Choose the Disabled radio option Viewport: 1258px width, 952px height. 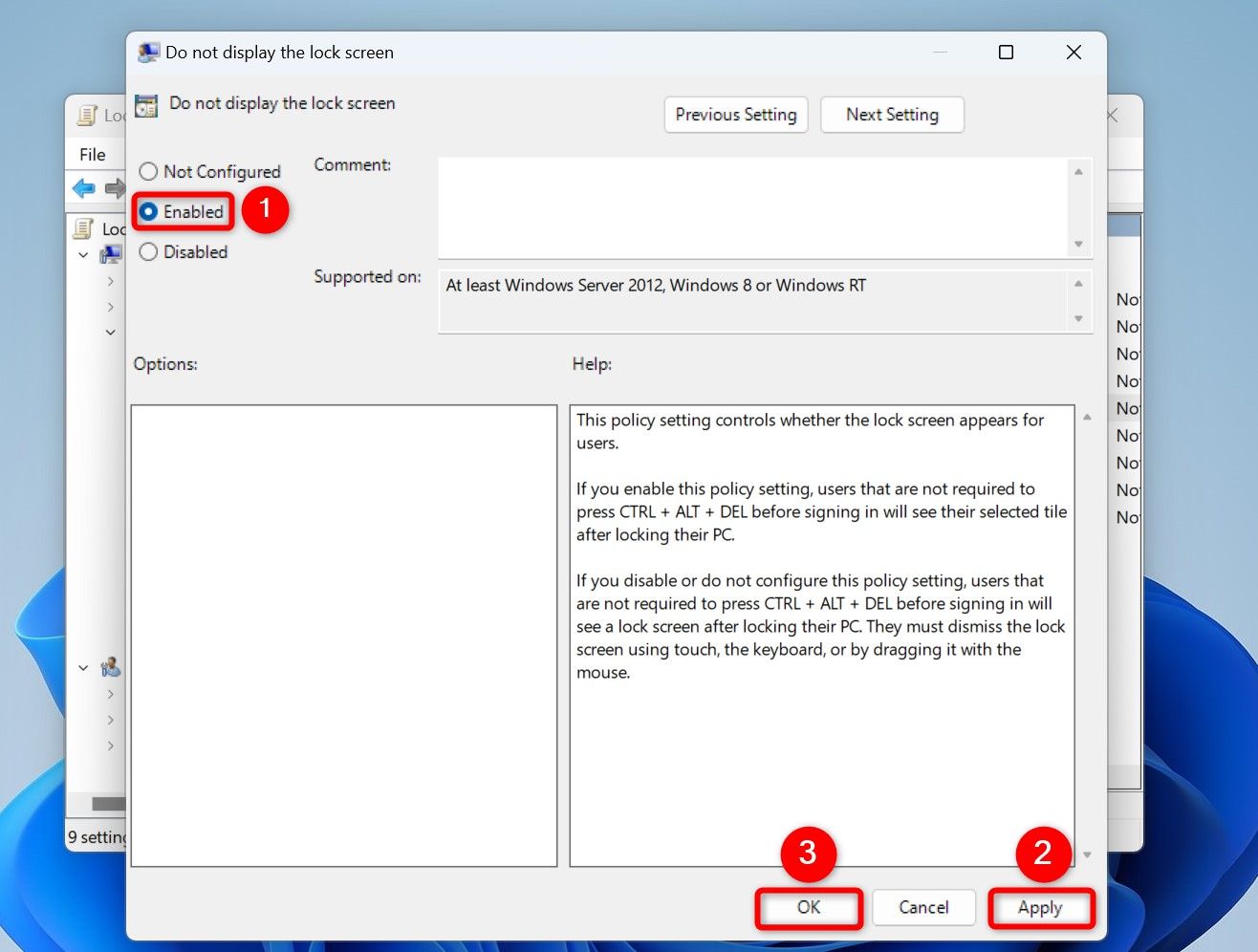(x=148, y=252)
